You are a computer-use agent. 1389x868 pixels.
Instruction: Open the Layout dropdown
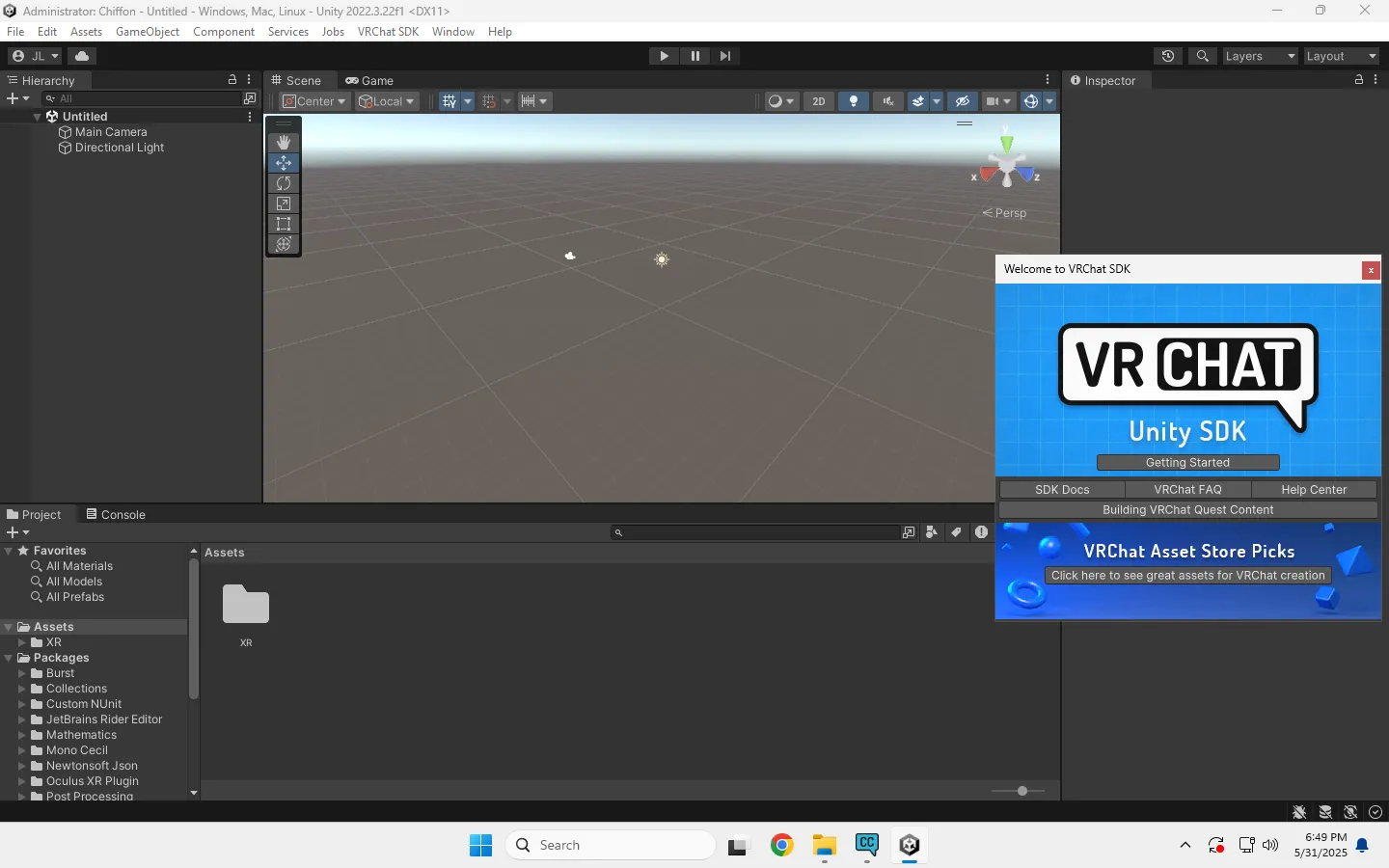pyautogui.click(x=1341, y=56)
